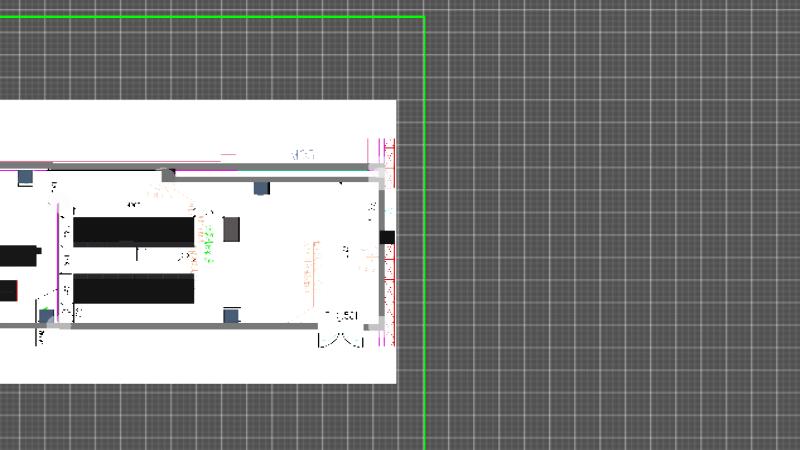Select the dimension label above the top wall

pyautogui.click(x=303, y=154)
